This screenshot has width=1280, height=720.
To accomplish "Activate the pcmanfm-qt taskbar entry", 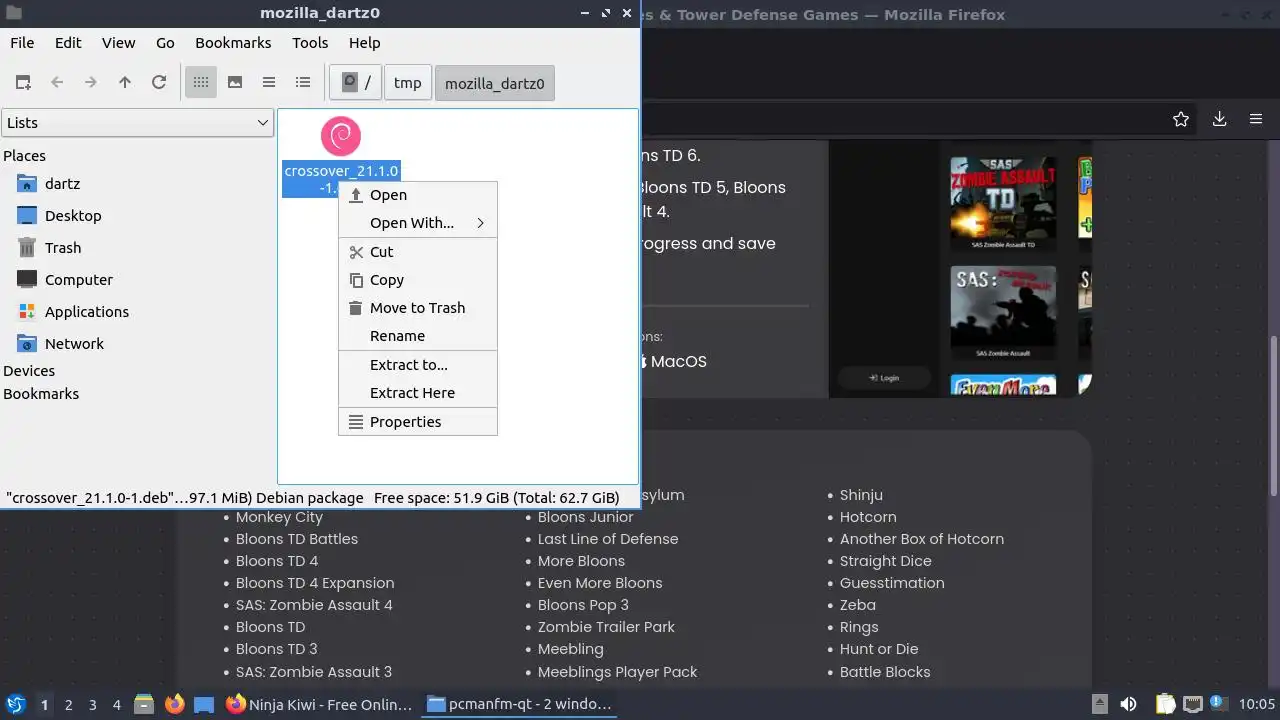I will click(520, 704).
